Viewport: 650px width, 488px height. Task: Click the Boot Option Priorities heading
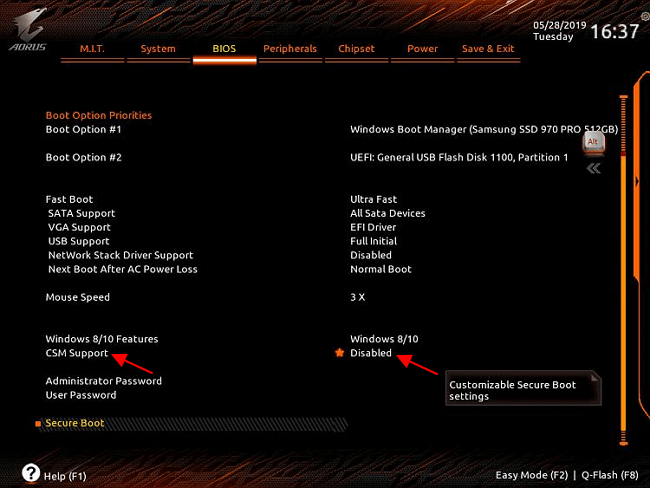coord(99,115)
